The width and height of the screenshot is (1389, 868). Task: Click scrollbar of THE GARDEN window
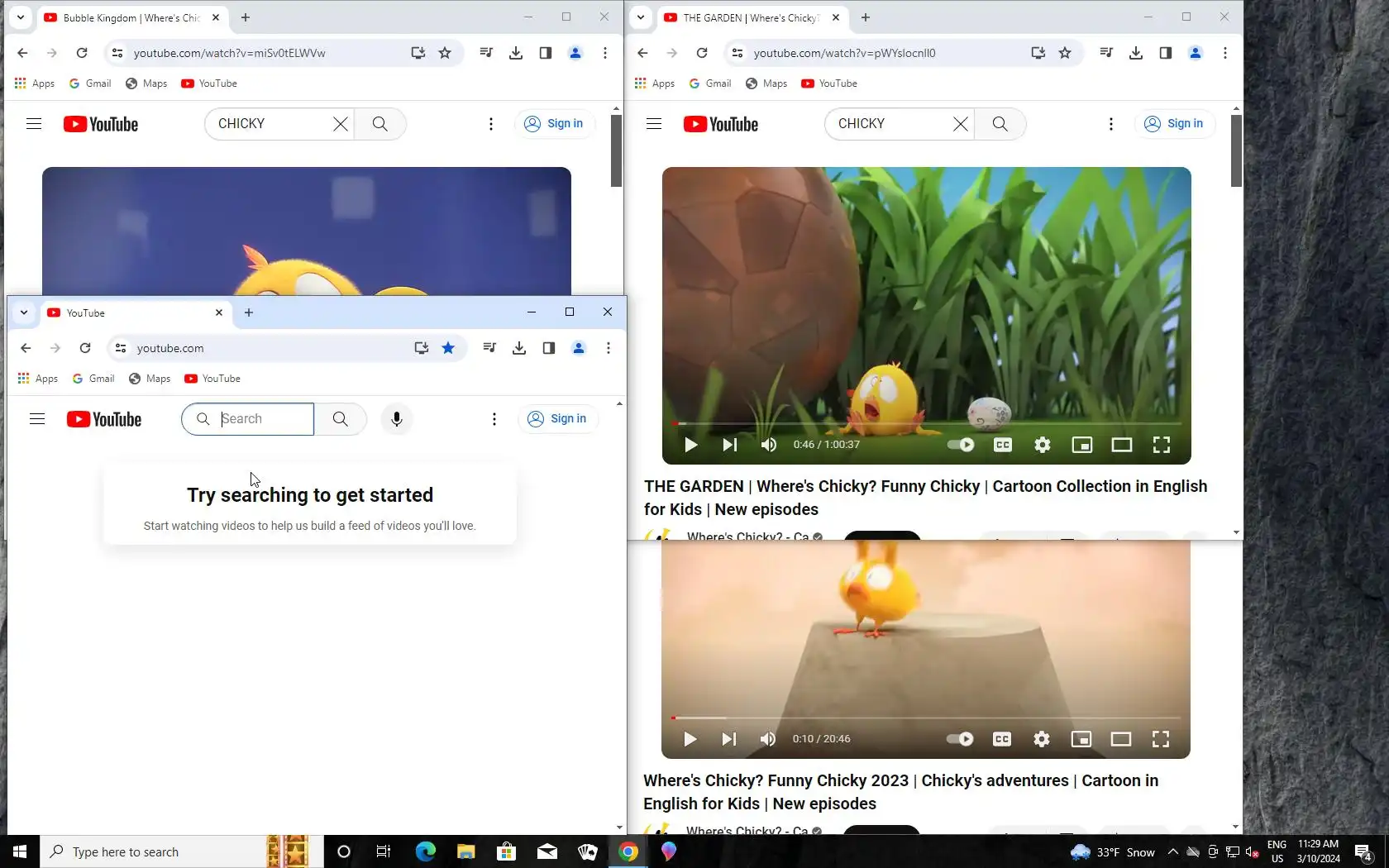1236,150
